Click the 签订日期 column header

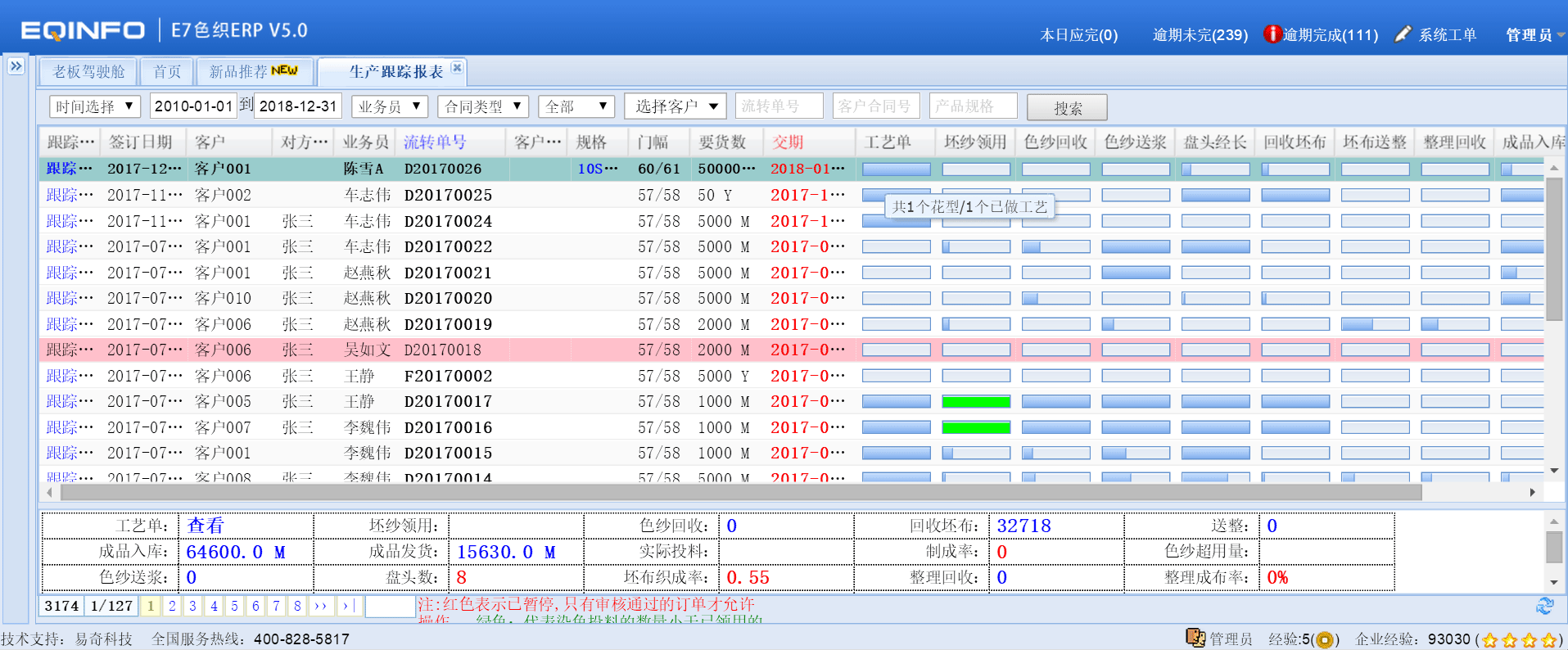tap(141, 142)
